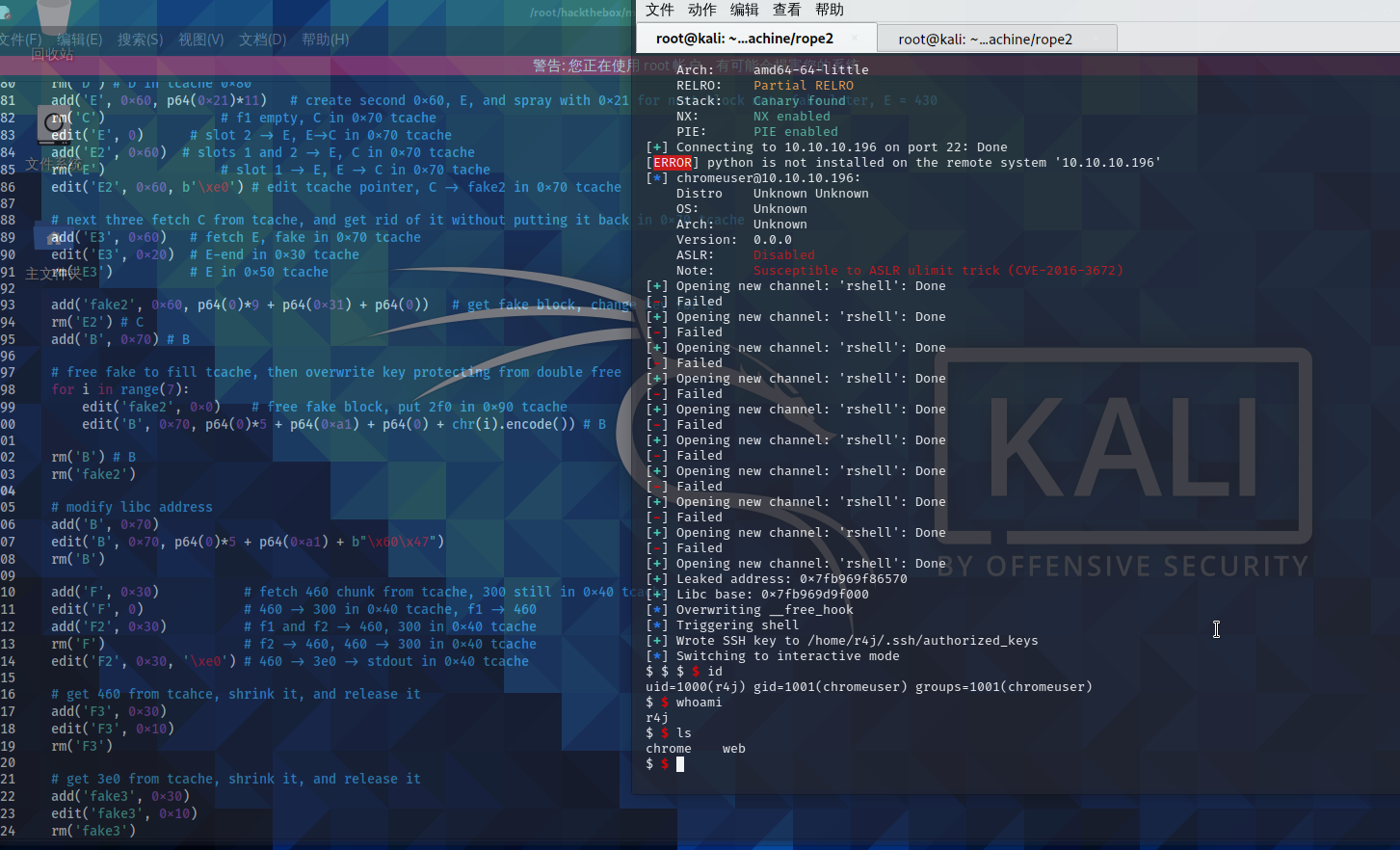1400x850 pixels.
Task: Open editor 帮助(H) menu
Action: pyautogui.click(x=326, y=40)
